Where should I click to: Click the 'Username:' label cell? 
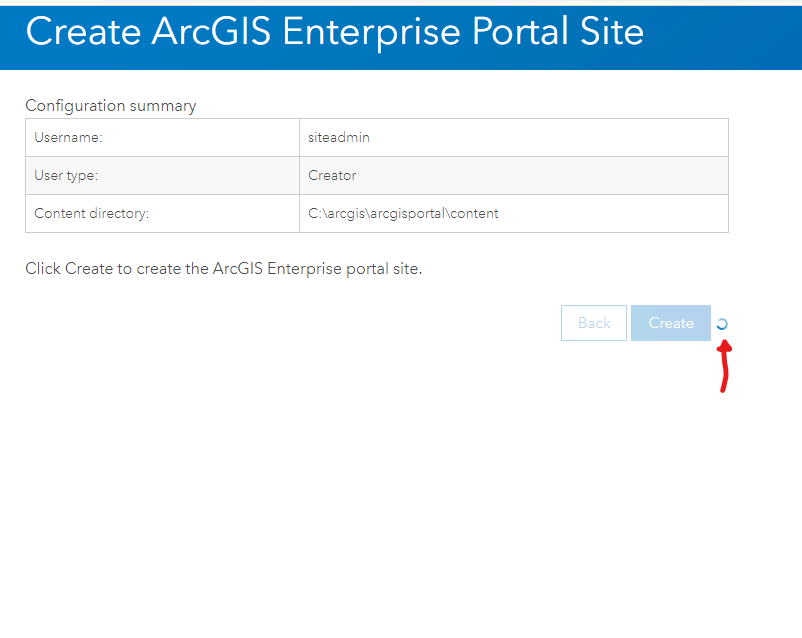click(x=162, y=137)
